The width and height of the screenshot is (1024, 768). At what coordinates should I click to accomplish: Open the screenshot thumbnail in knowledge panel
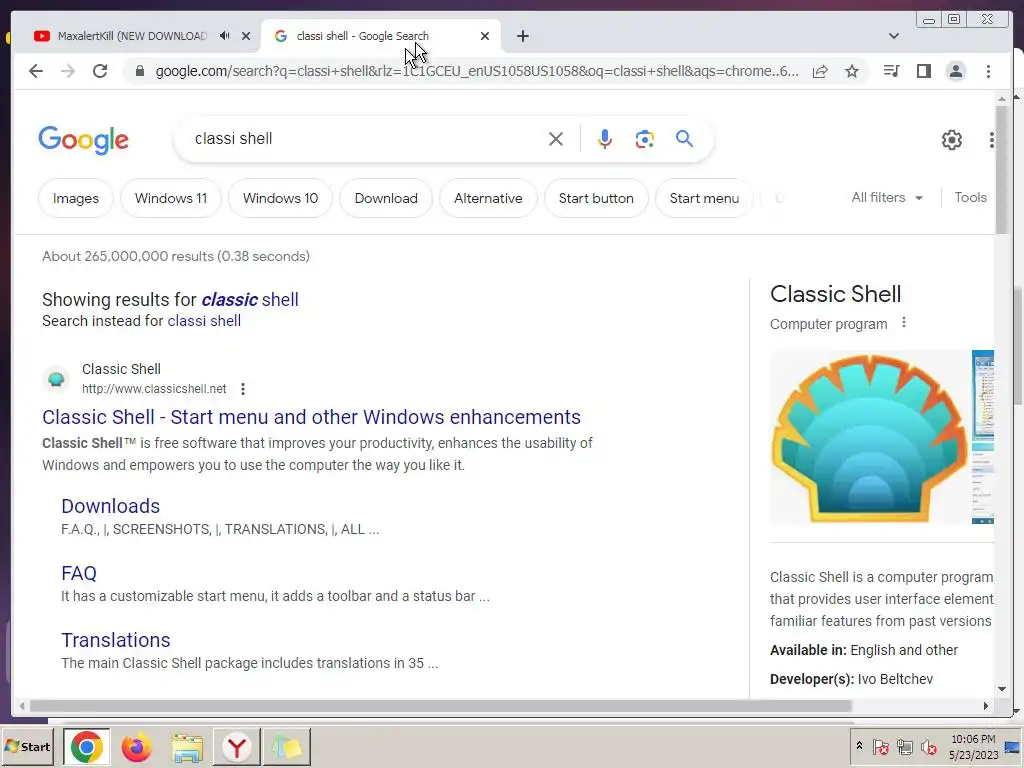tap(983, 438)
